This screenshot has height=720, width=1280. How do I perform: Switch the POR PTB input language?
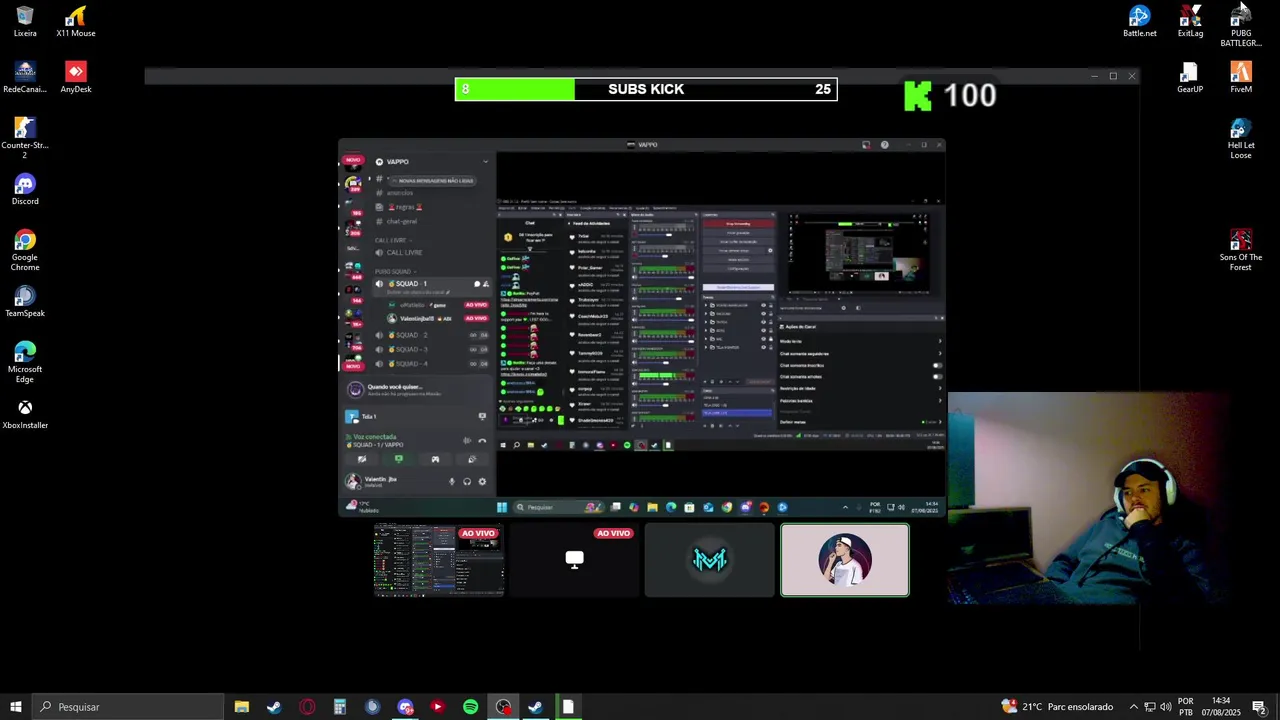pos(1185,707)
